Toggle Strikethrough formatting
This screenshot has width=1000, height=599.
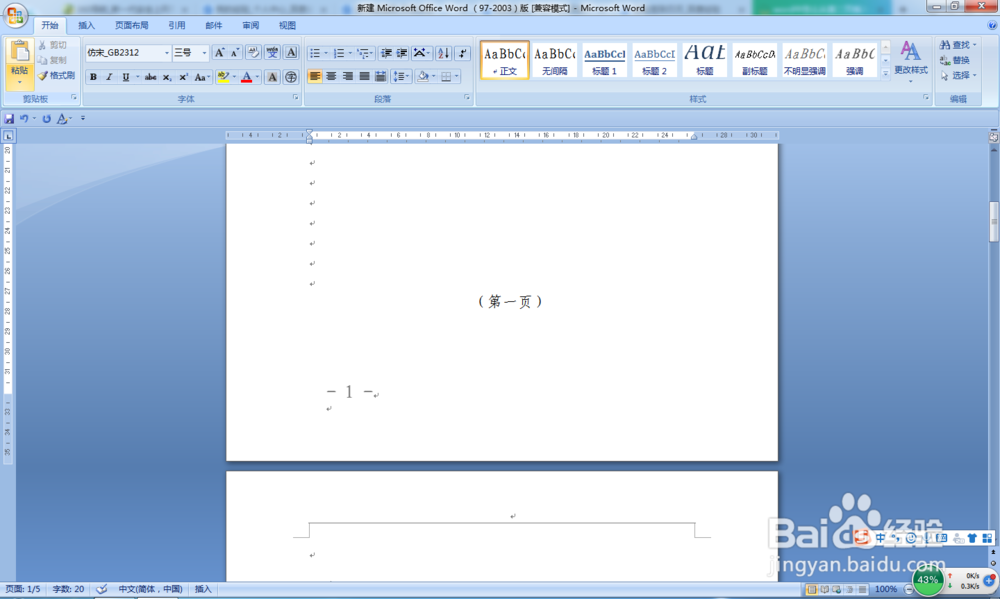pos(151,77)
